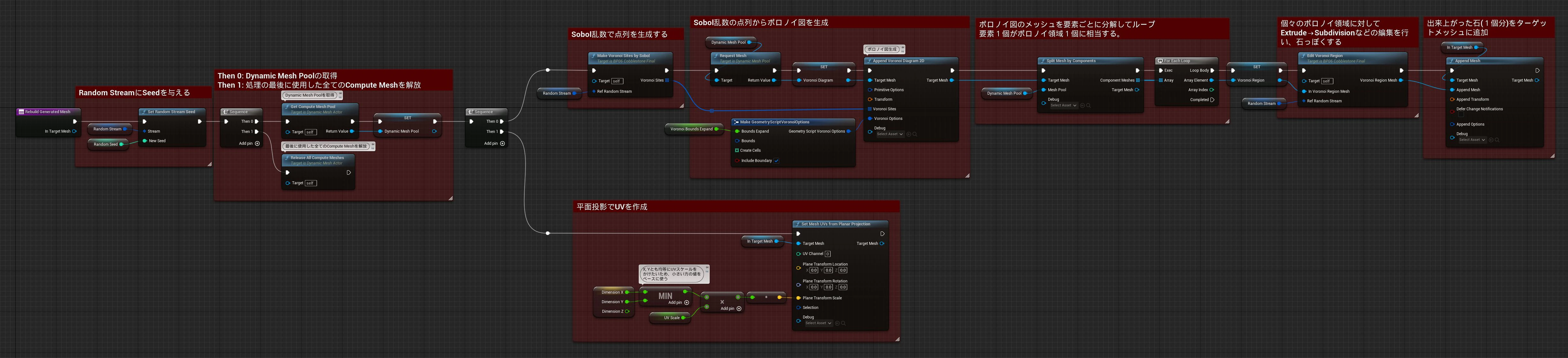The width and height of the screenshot is (1568, 358).
Task: Click browse-to-asset magnifier in Append Voronoi Diagram 2D Debug
Action: pos(914,134)
